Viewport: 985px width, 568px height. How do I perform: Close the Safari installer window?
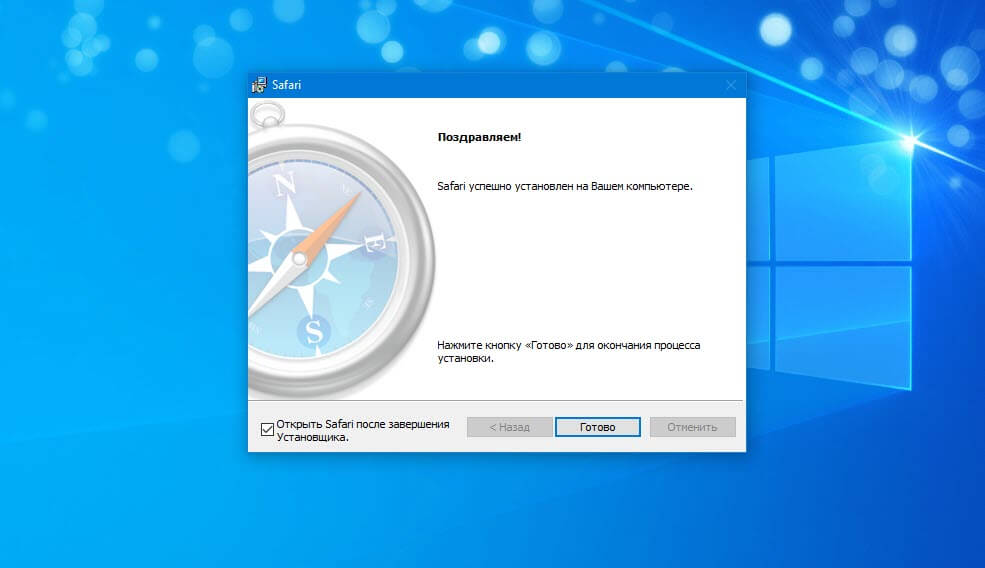click(731, 85)
